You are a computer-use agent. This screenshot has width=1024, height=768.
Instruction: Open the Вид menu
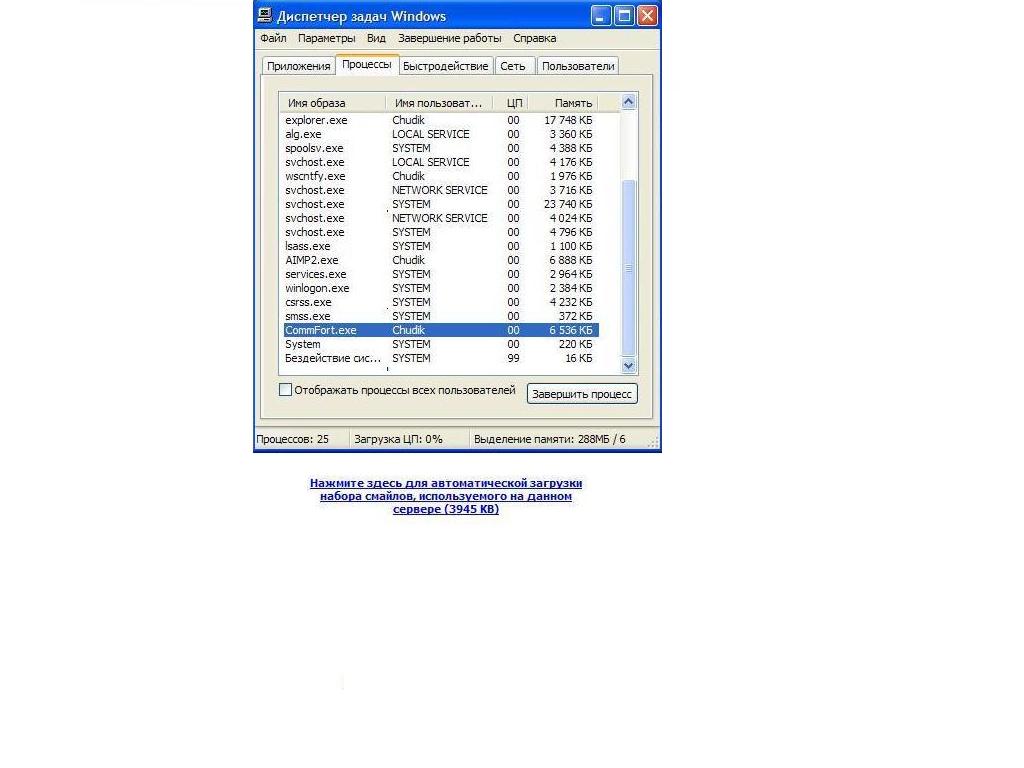point(376,38)
